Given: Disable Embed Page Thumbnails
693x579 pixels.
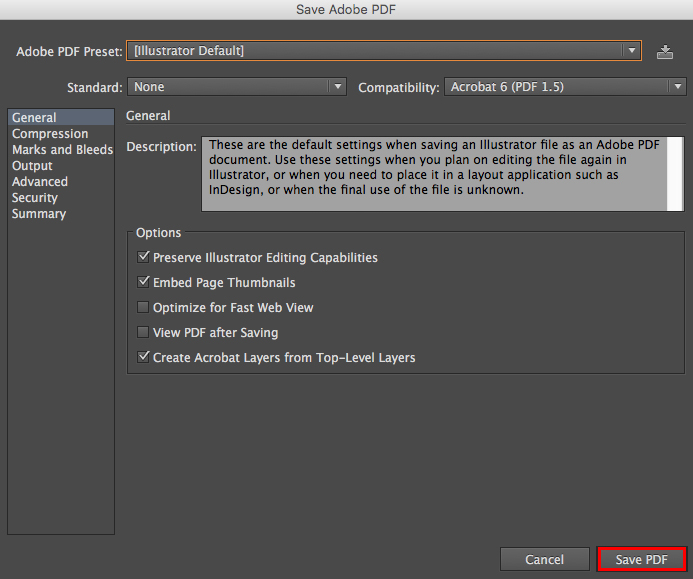Looking at the screenshot, I should click(142, 283).
